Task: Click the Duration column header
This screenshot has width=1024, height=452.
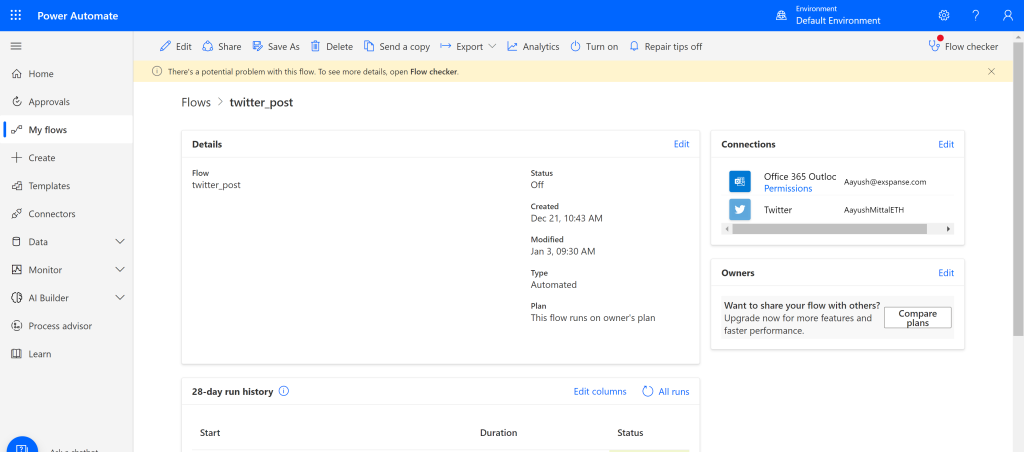Action: pos(498,433)
